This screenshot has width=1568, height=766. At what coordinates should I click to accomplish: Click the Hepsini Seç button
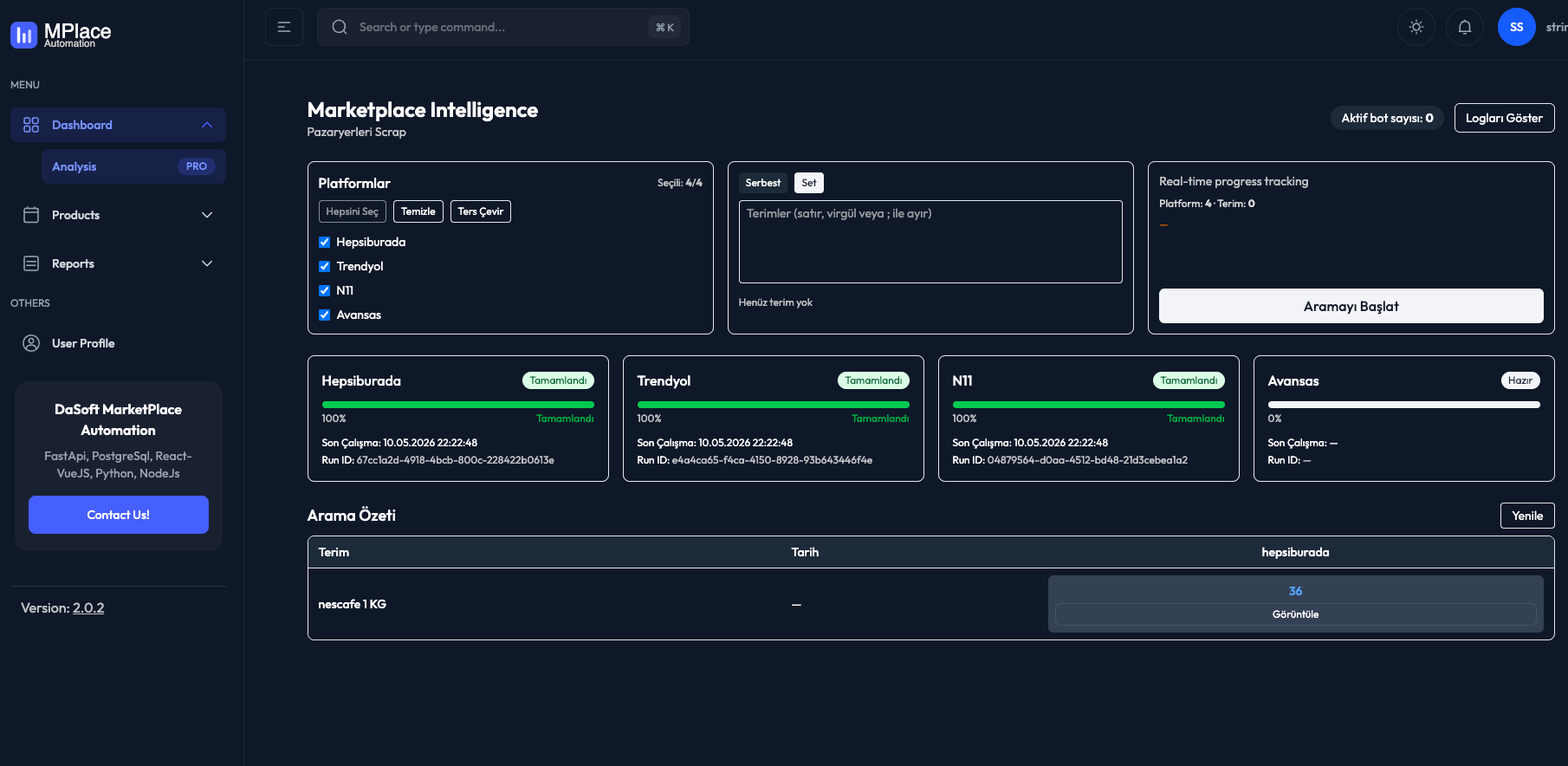pos(353,211)
